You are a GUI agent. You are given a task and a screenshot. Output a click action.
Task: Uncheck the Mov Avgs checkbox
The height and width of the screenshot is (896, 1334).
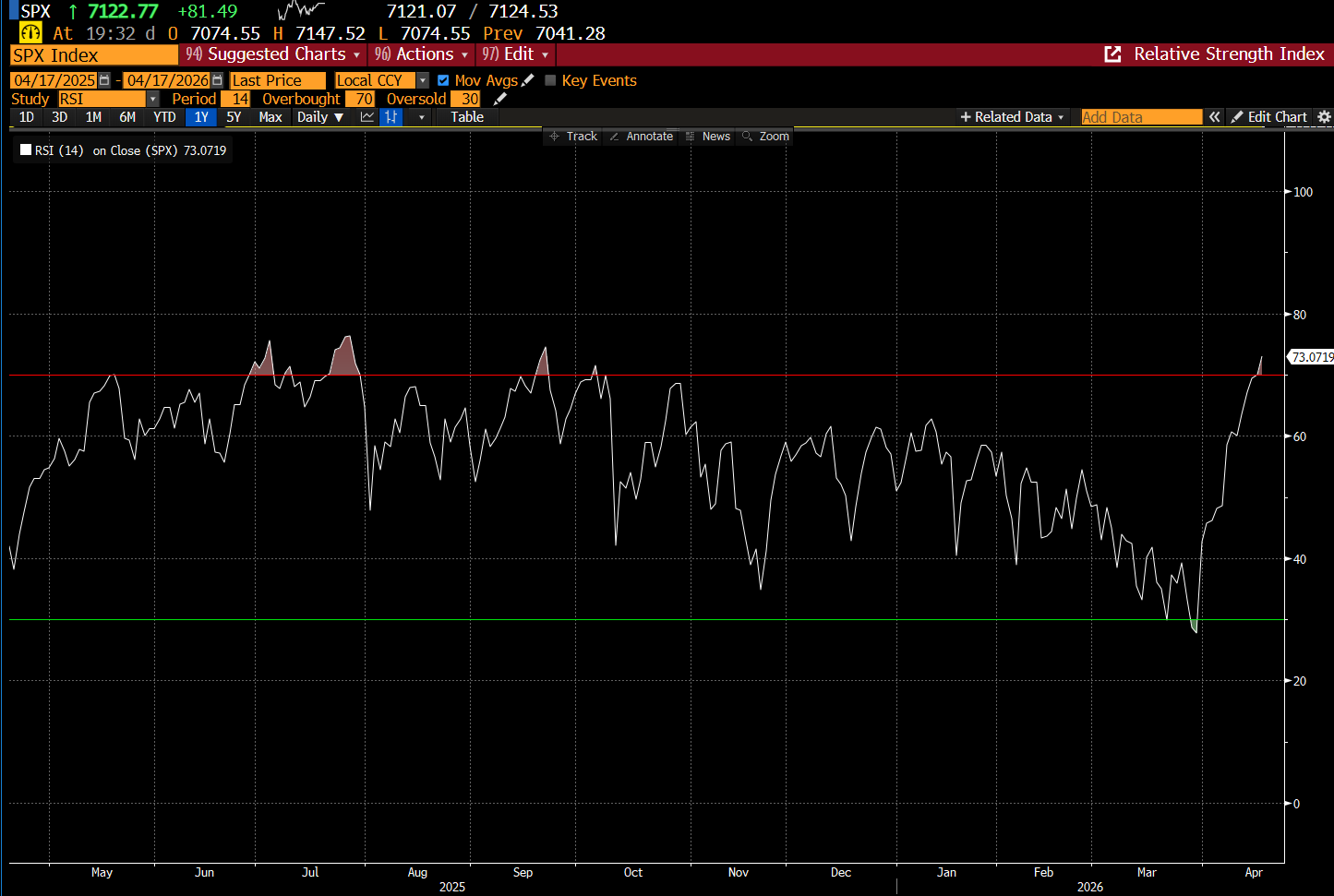(443, 80)
